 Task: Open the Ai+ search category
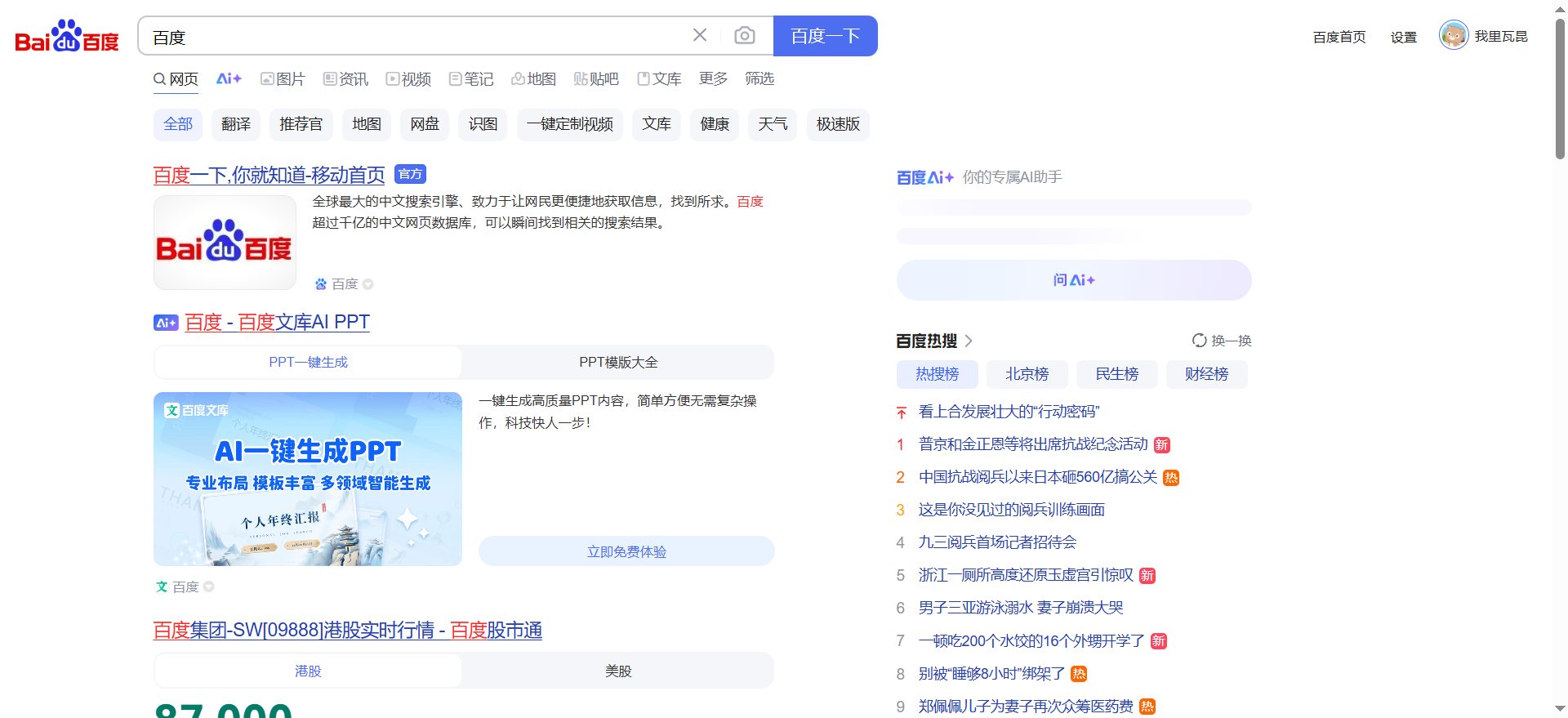[229, 78]
